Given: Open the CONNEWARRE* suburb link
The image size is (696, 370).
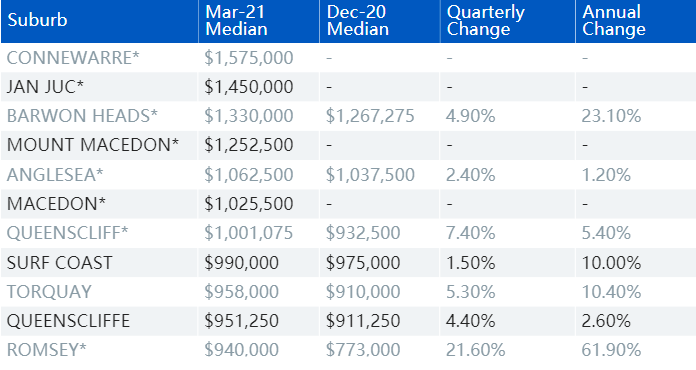Looking at the screenshot, I should [x=73, y=58].
